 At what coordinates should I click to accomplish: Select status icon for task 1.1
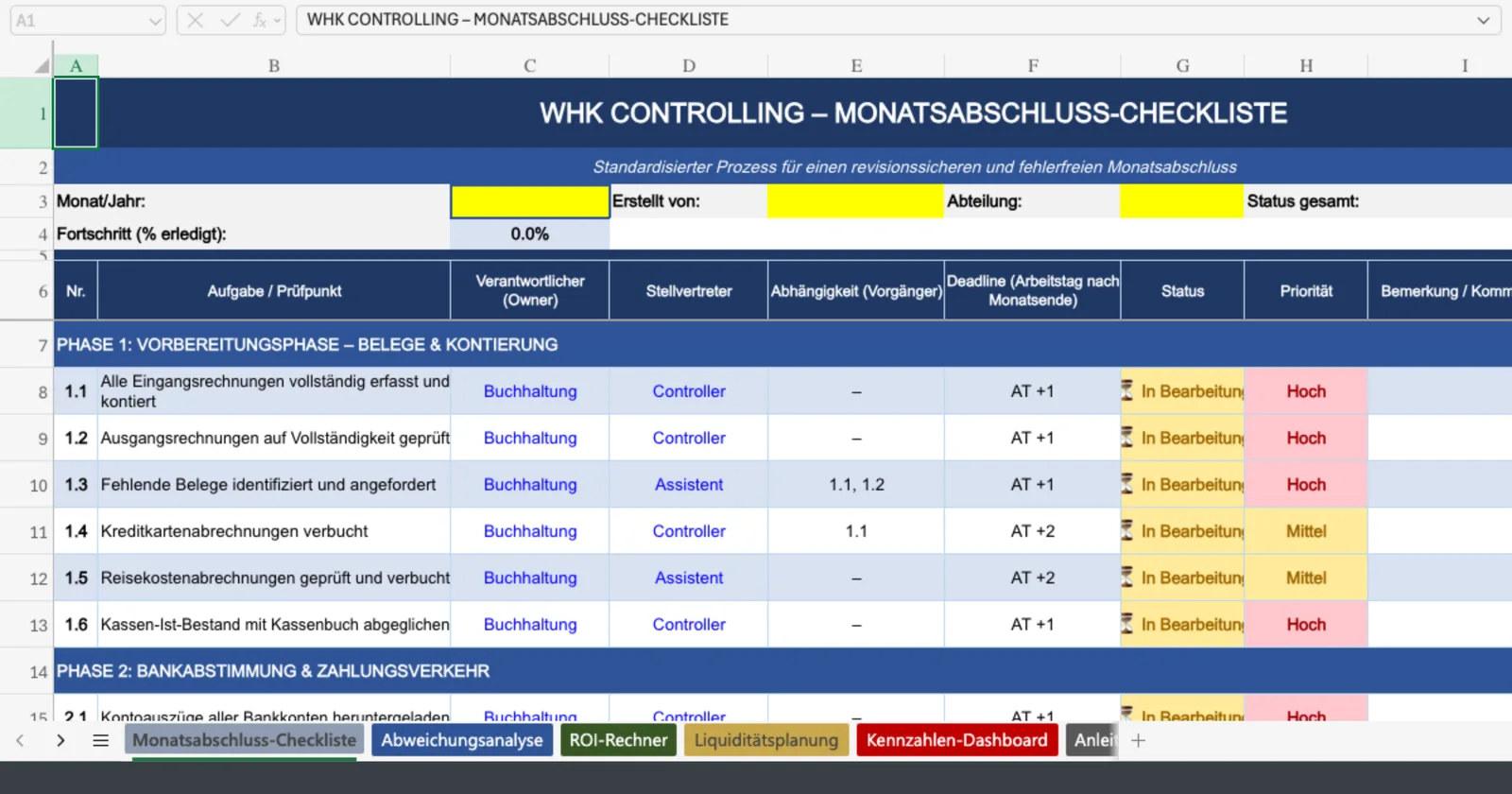pyautogui.click(x=1127, y=390)
